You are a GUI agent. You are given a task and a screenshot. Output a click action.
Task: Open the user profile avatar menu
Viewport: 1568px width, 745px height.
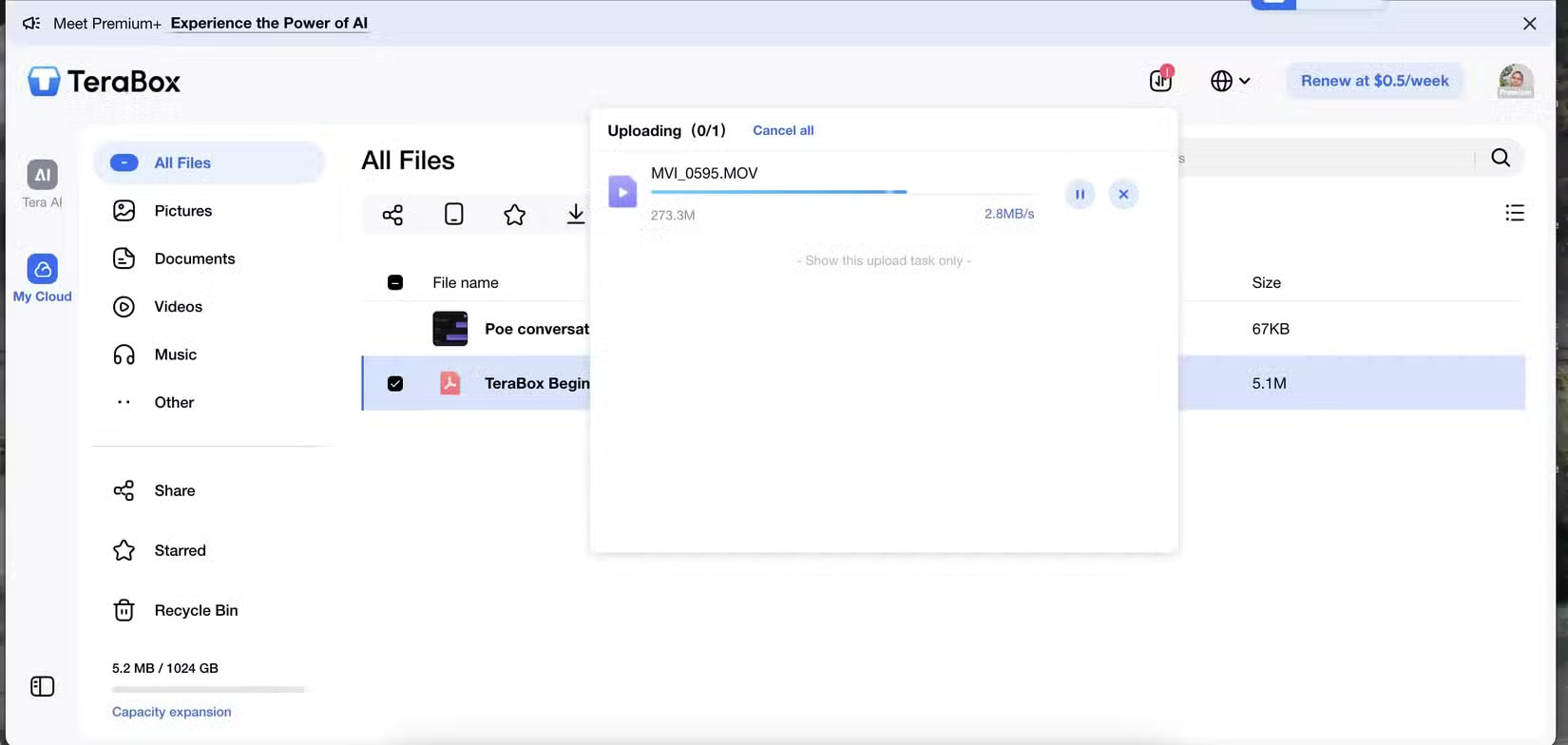point(1515,81)
